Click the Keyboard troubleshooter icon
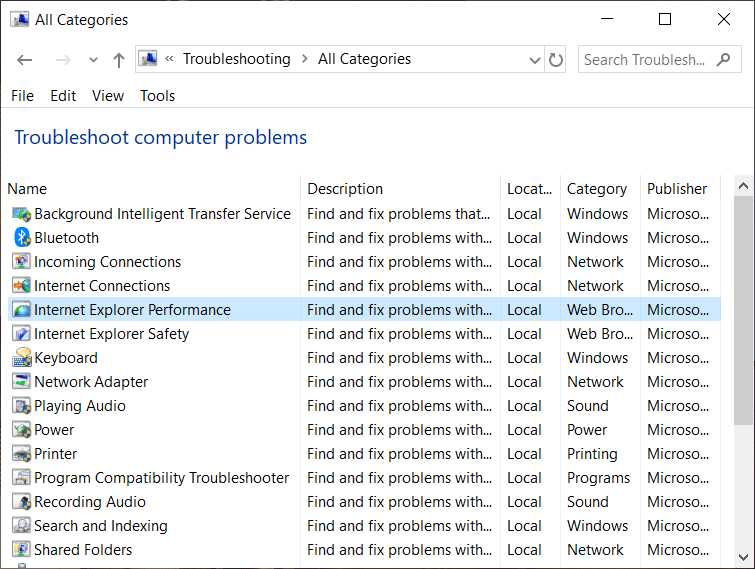This screenshot has height=569, width=755. click(22, 358)
